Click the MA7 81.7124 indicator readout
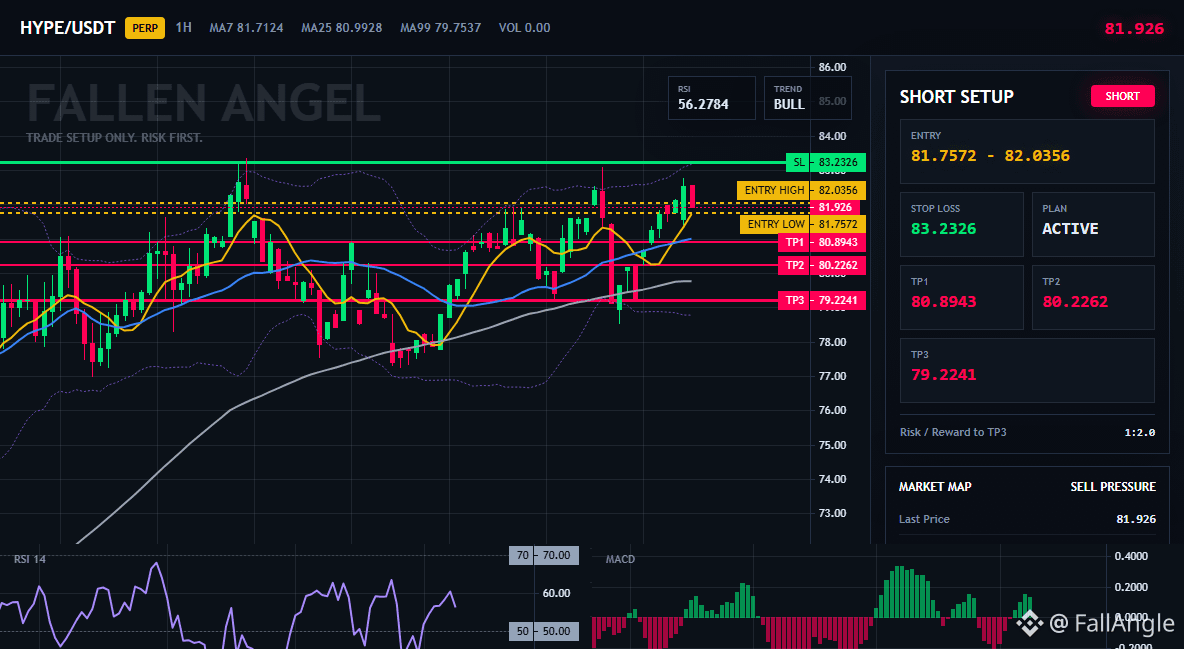Screen dimensions: 1184x649 [246, 28]
